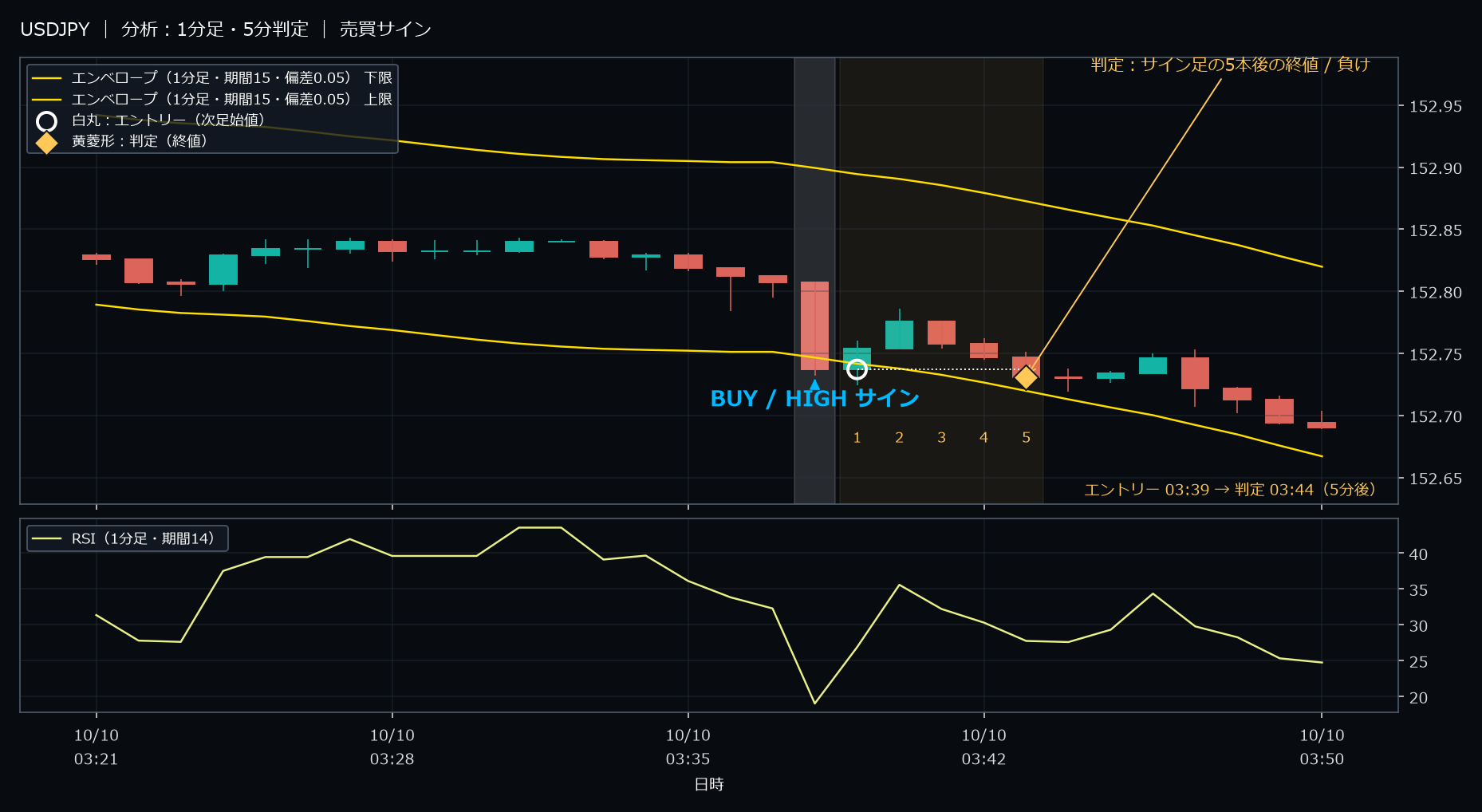Click the yellow diamond icon in the legend
Viewport: 1482px width, 812px height.
click(47, 142)
